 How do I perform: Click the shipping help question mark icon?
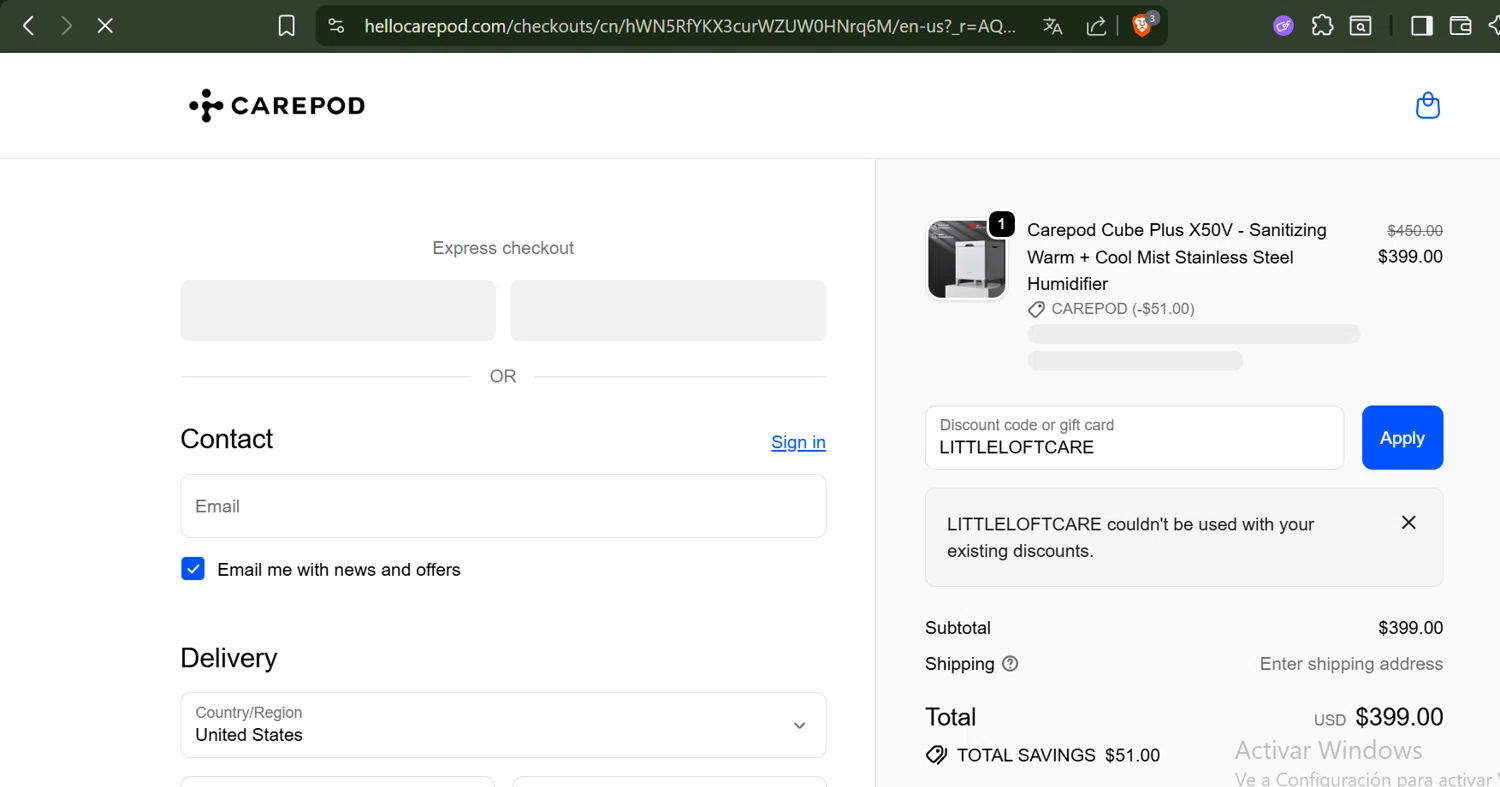1010,663
